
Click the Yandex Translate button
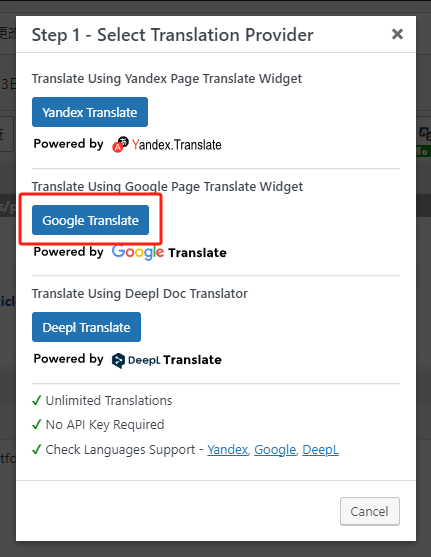90,112
